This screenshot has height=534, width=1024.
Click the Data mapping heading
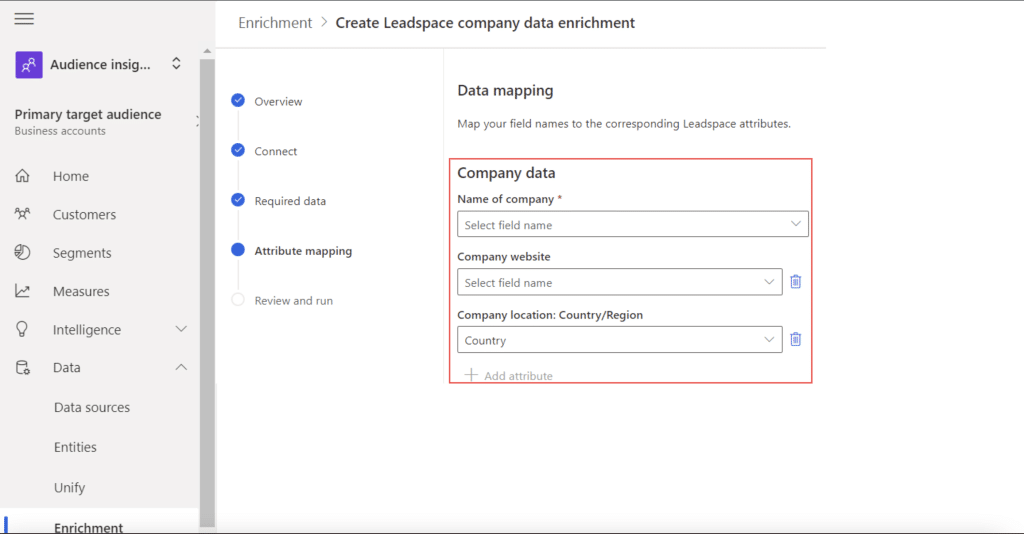[x=505, y=90]
